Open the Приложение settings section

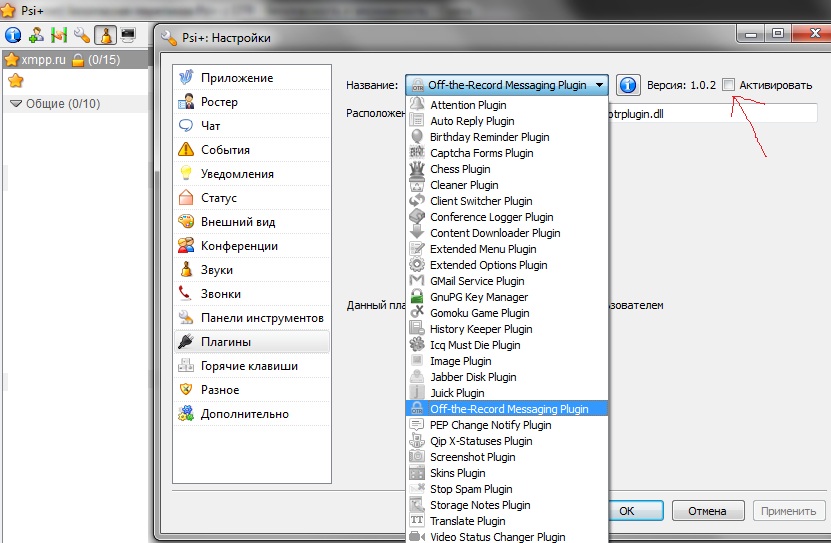click(x=252, y=78)
